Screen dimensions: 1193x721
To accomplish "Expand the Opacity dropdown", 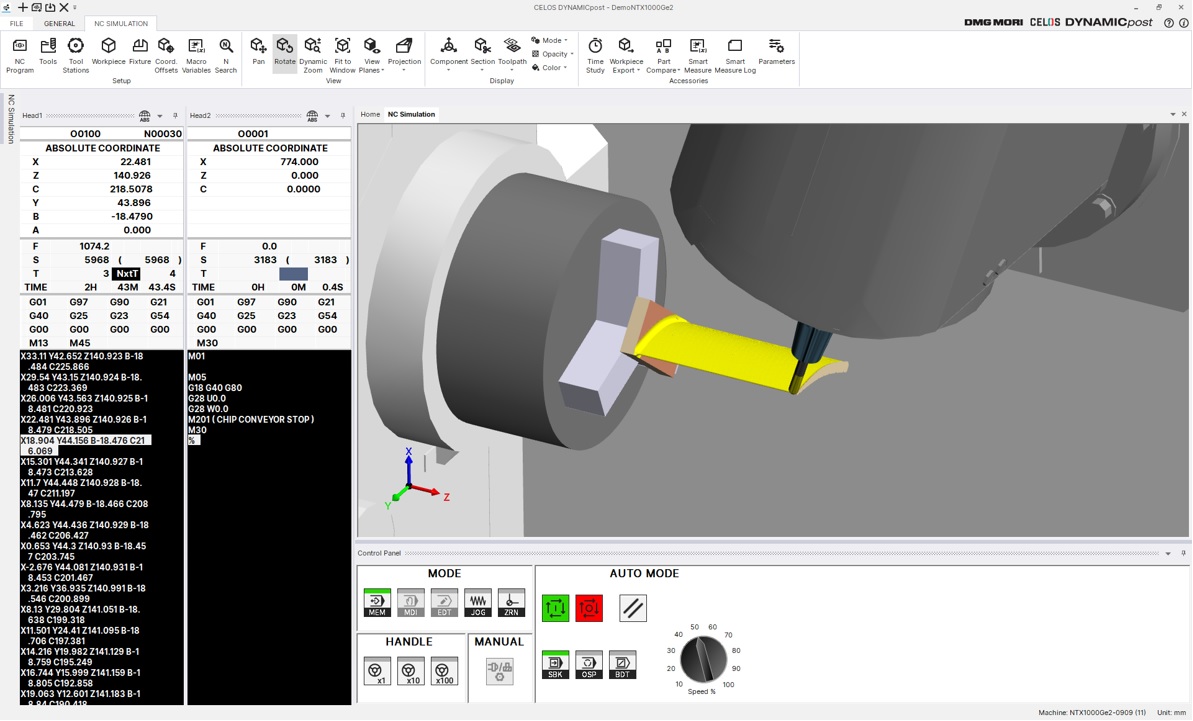I will click(552, 54).
